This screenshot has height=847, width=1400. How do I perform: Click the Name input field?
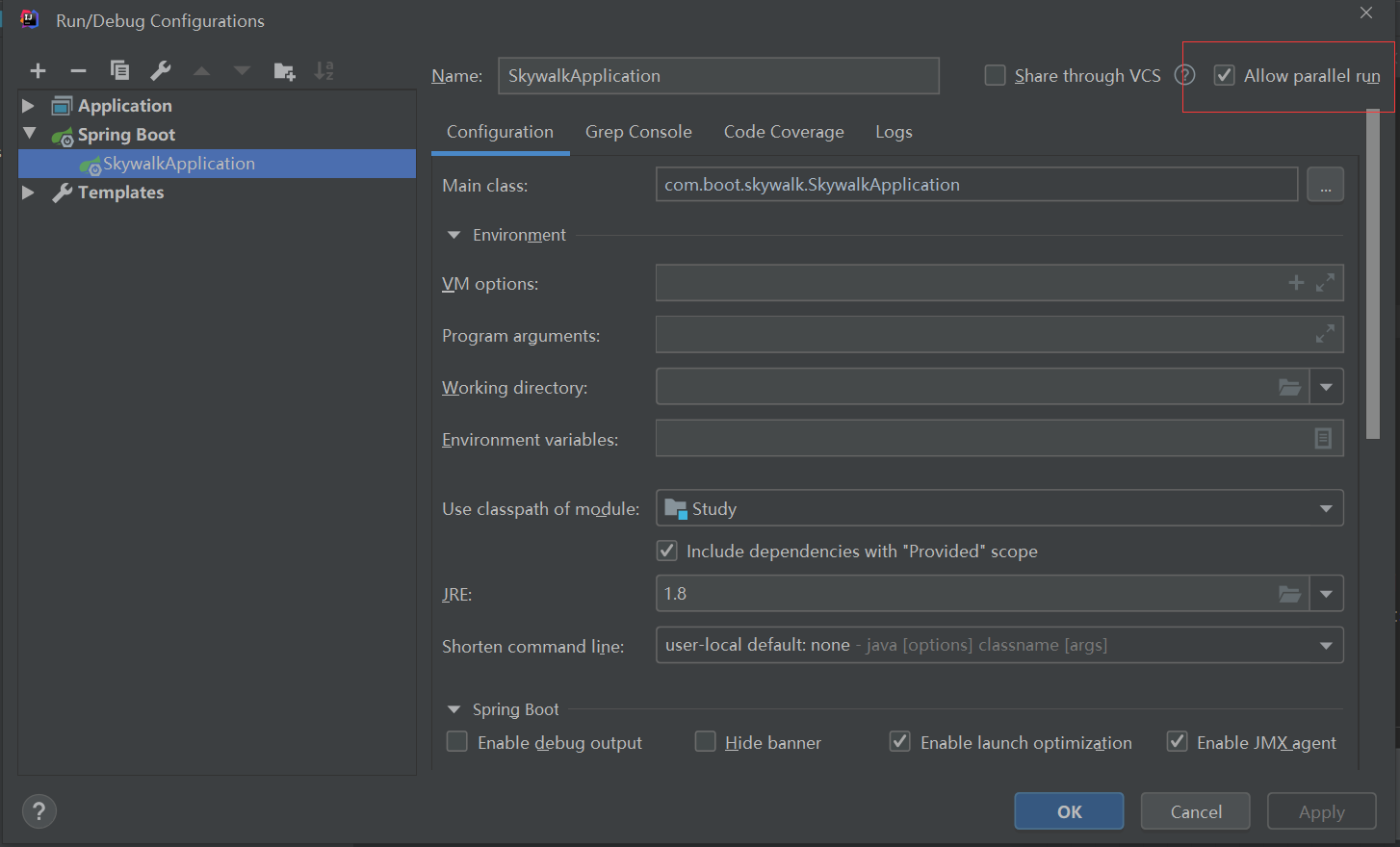tap(718, 75)
